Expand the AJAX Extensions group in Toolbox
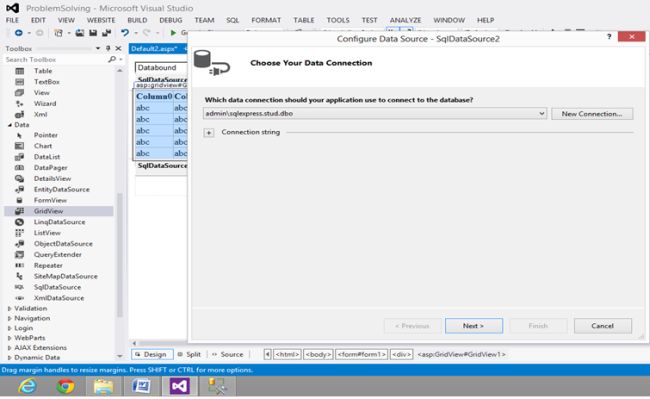This screenshot has height=399, width=650. [10, 348]
